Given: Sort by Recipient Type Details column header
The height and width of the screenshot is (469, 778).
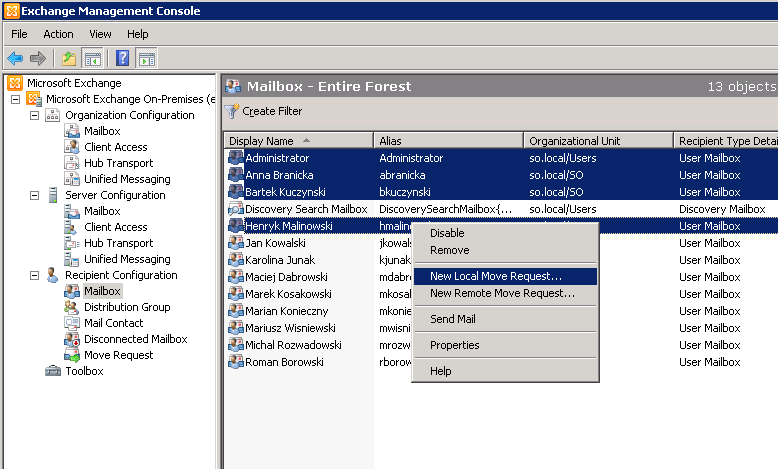Looking at the screenshot, I should 726,141.
